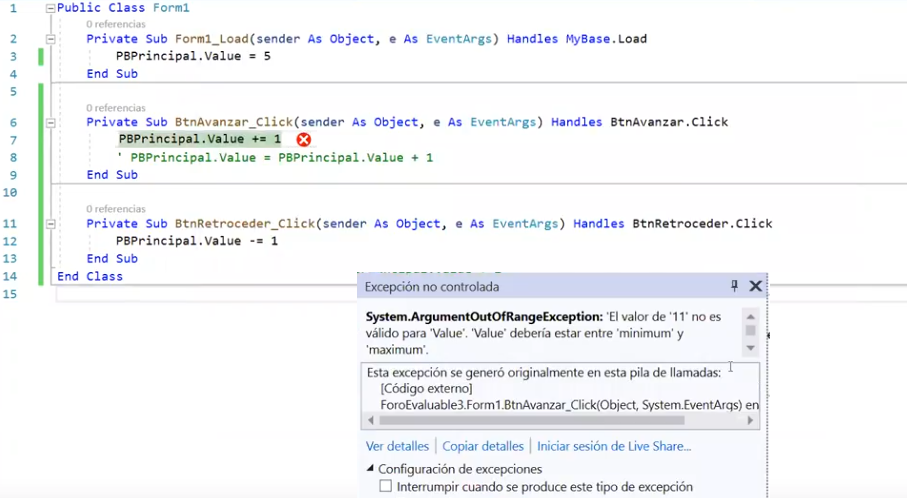Click 'BtnAvanzar.Click' in the Handles clause
The width and height of the screenshot is (907, 498).
click(x=669, y=122)
